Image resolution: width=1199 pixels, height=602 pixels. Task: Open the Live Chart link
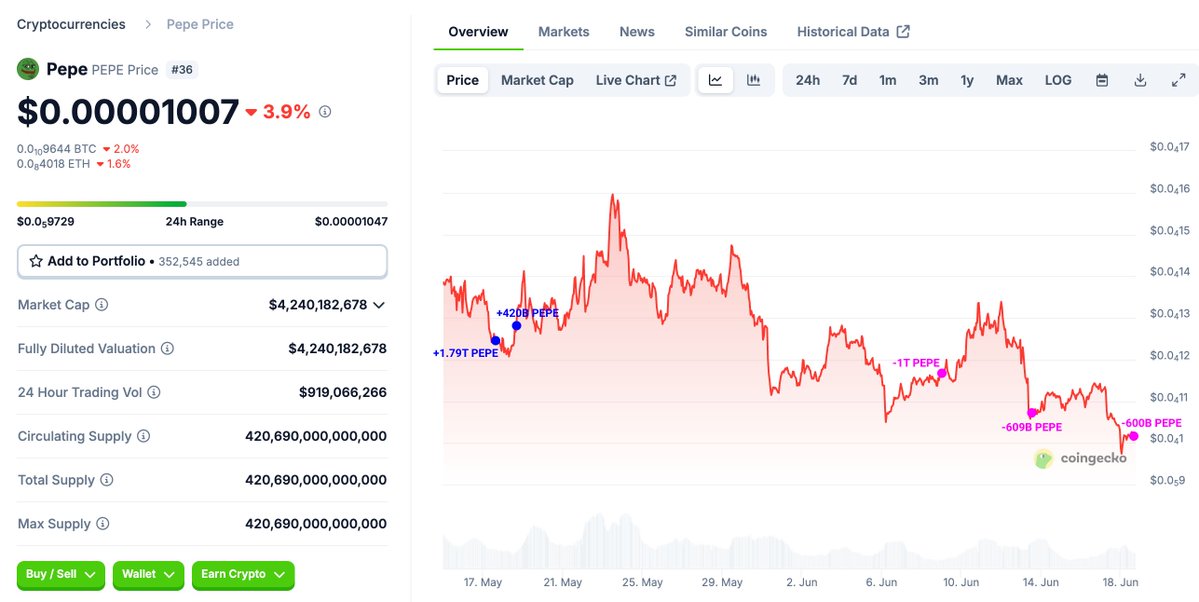click(x=635, y=80)
